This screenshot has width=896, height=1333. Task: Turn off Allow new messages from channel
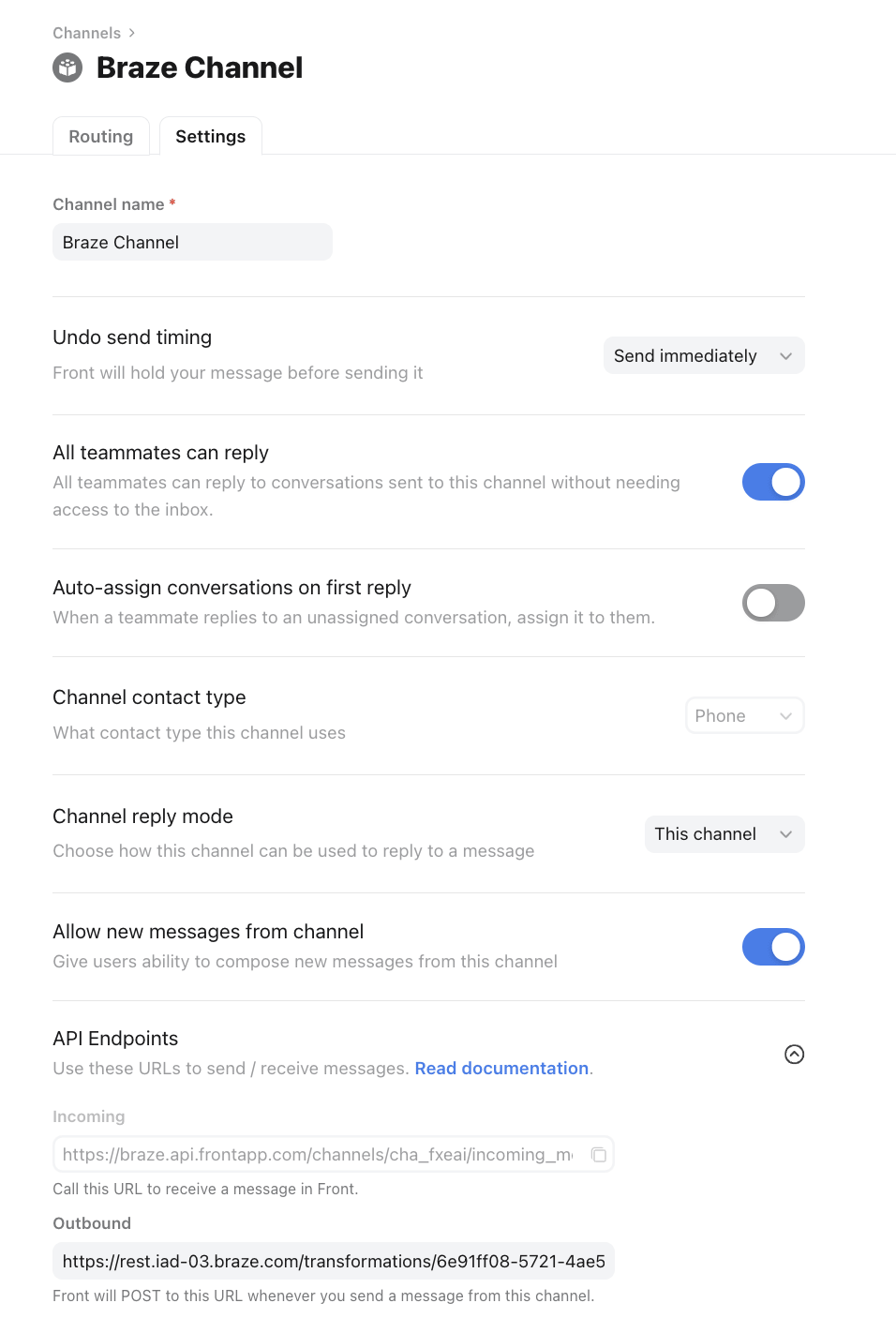773,947
